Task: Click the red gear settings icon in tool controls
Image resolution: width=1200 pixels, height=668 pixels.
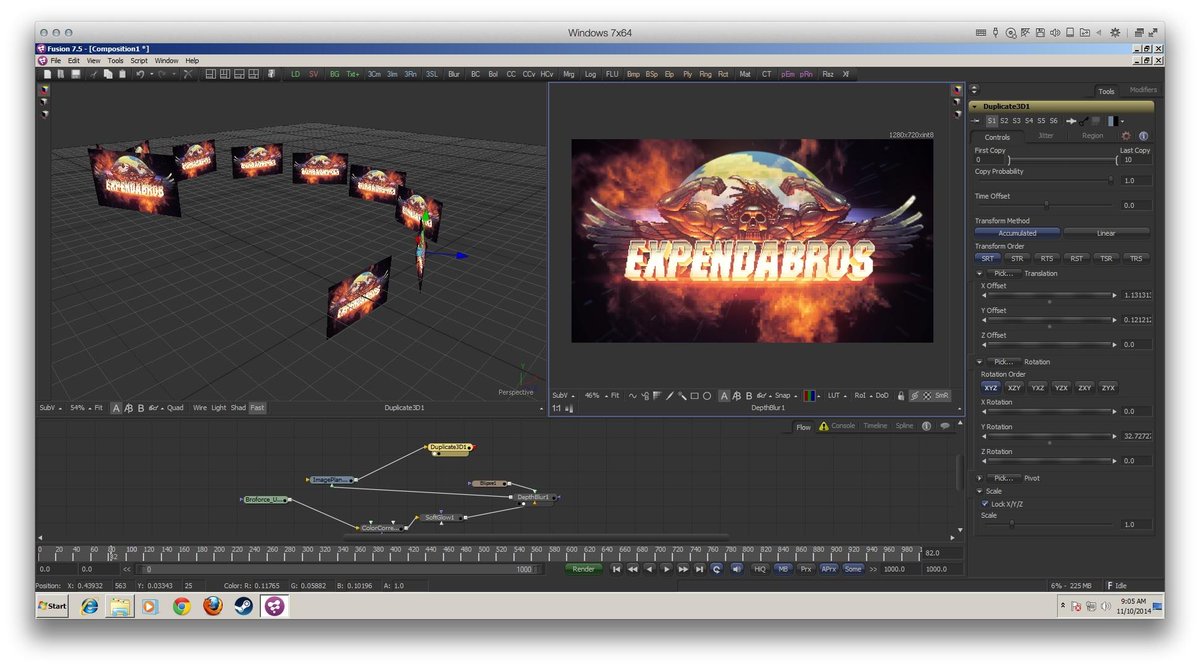Action: click(x=1126, y=136)
